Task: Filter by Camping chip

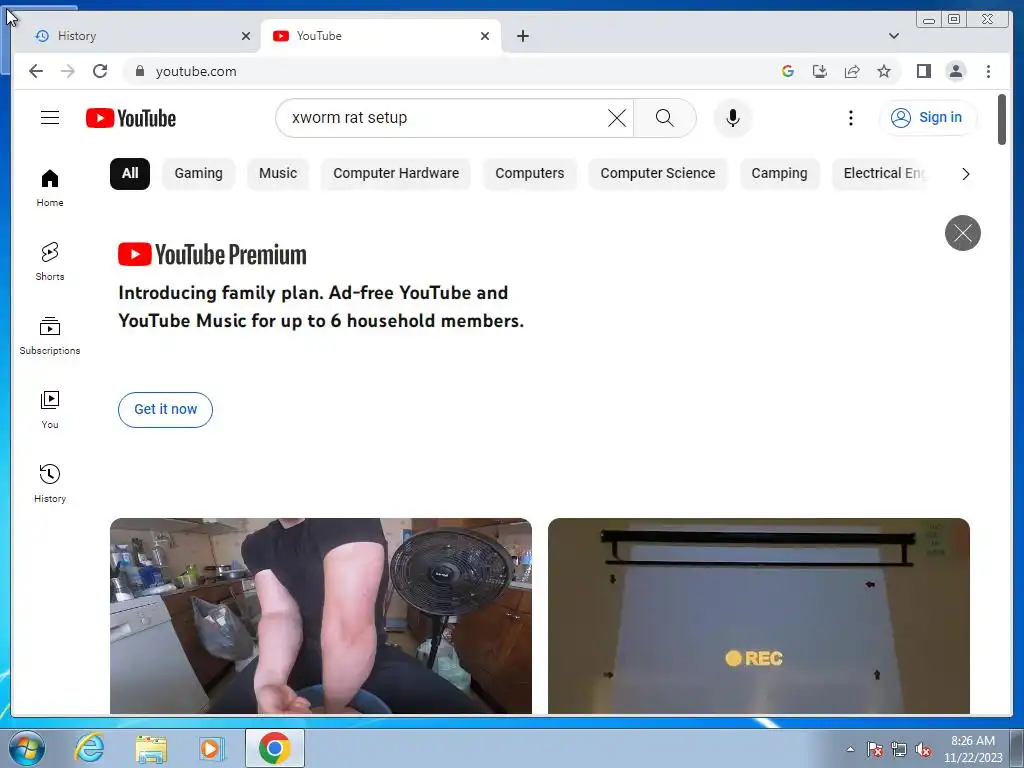Action: pos(779,174)
